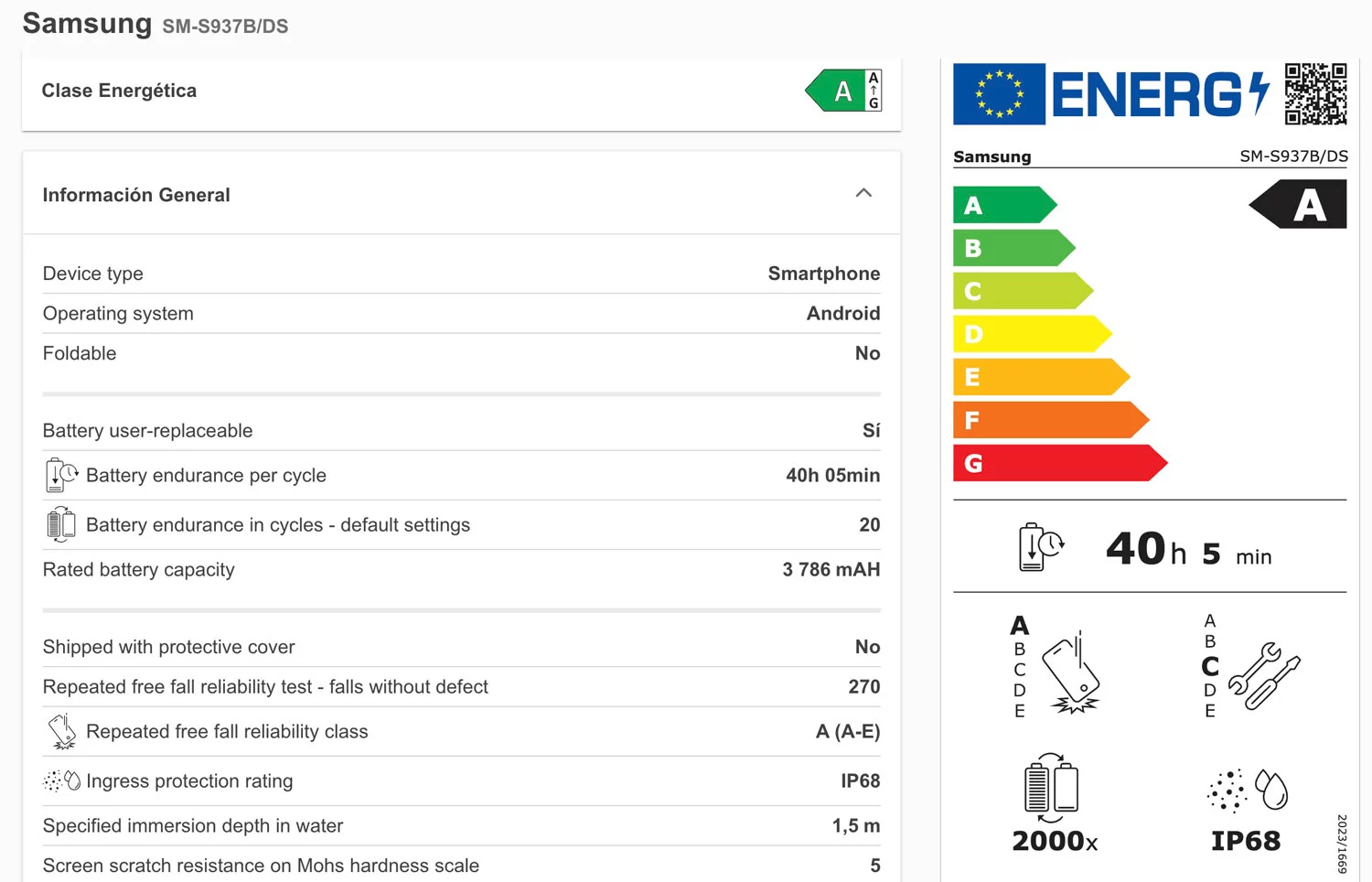Click the label's dust and water icon
The image size is (1372, 882).
[1248, 790]
